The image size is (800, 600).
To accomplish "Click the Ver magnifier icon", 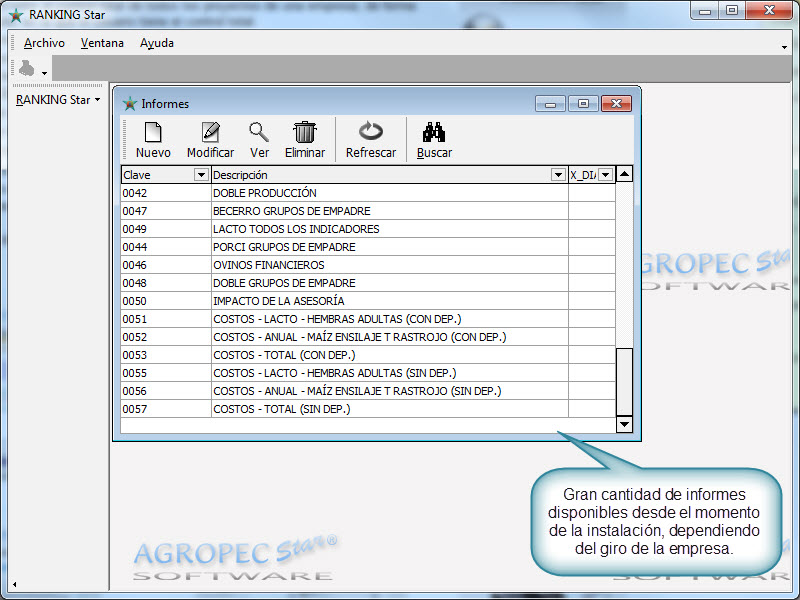I will coord(259,132).
